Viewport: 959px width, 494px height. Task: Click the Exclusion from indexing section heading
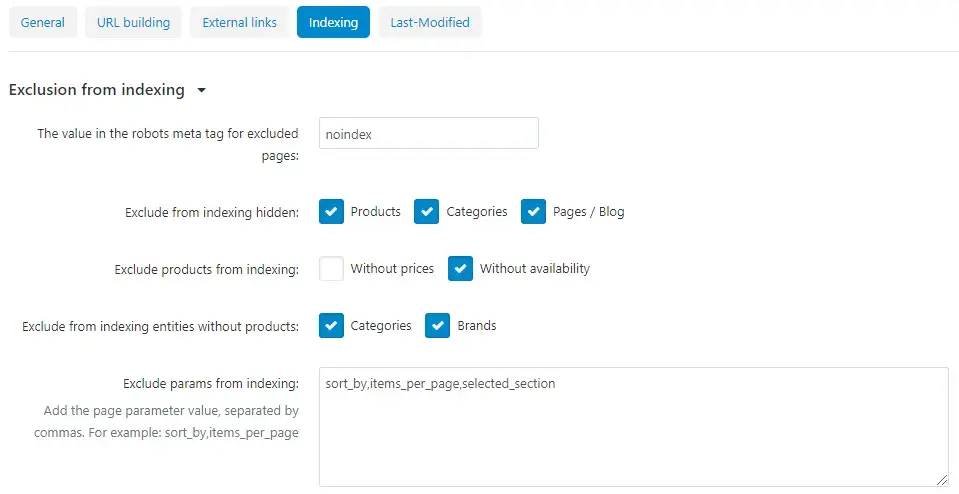(x=96, y=90)
